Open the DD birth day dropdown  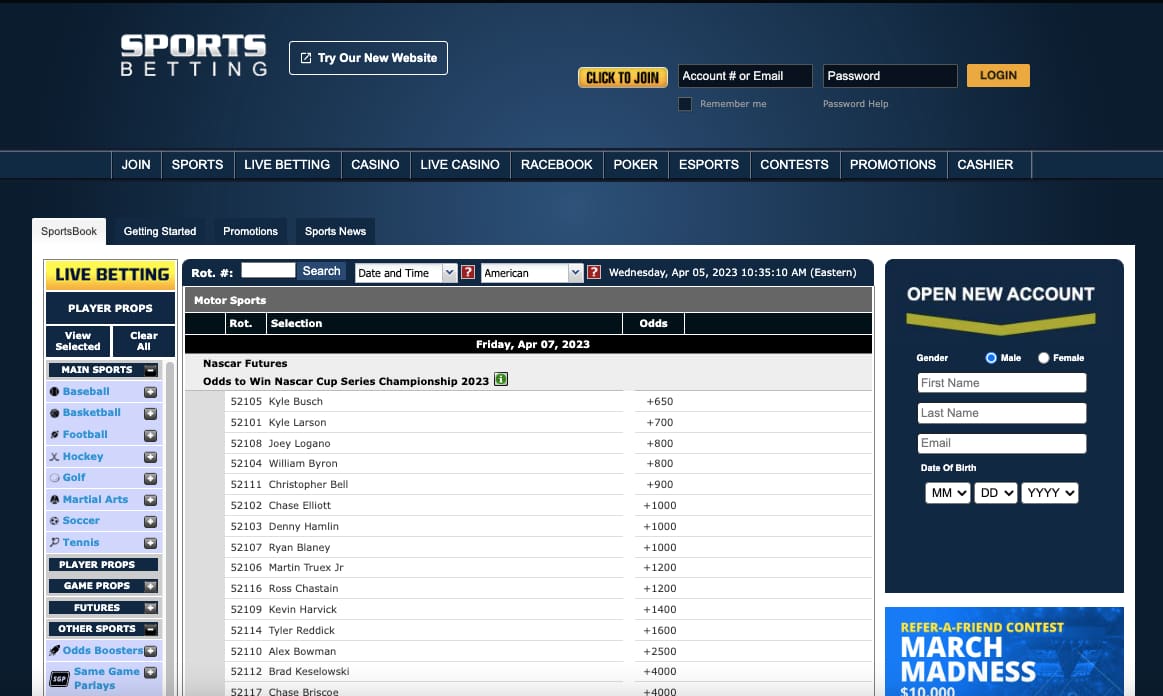(x=995, y=493)
